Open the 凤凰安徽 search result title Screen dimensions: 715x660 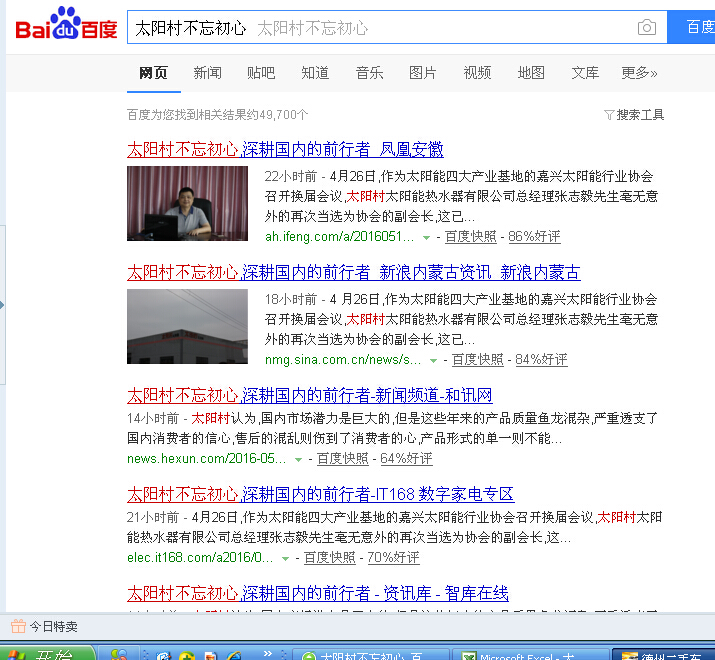(x=285, y=150)
